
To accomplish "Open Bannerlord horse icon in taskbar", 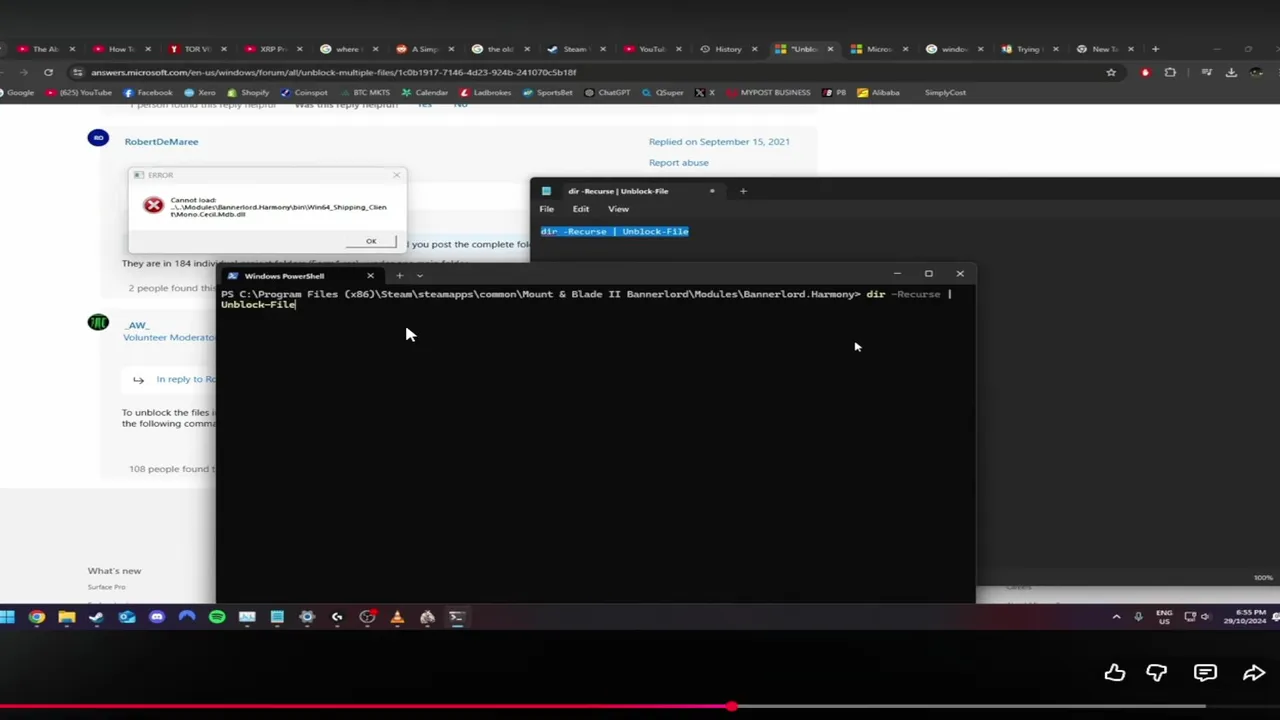I will click(427, 617).
